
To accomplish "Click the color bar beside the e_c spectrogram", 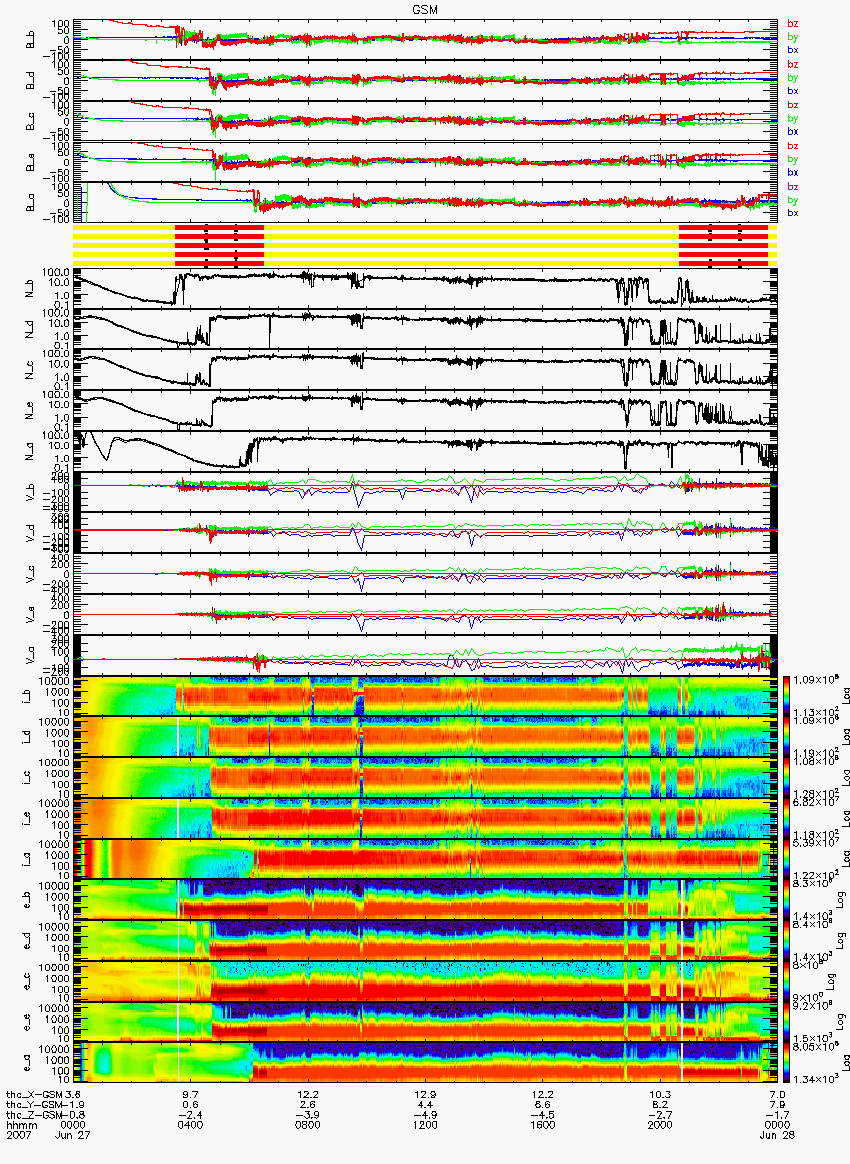I will pyautogui.click(x=786, y=982).
